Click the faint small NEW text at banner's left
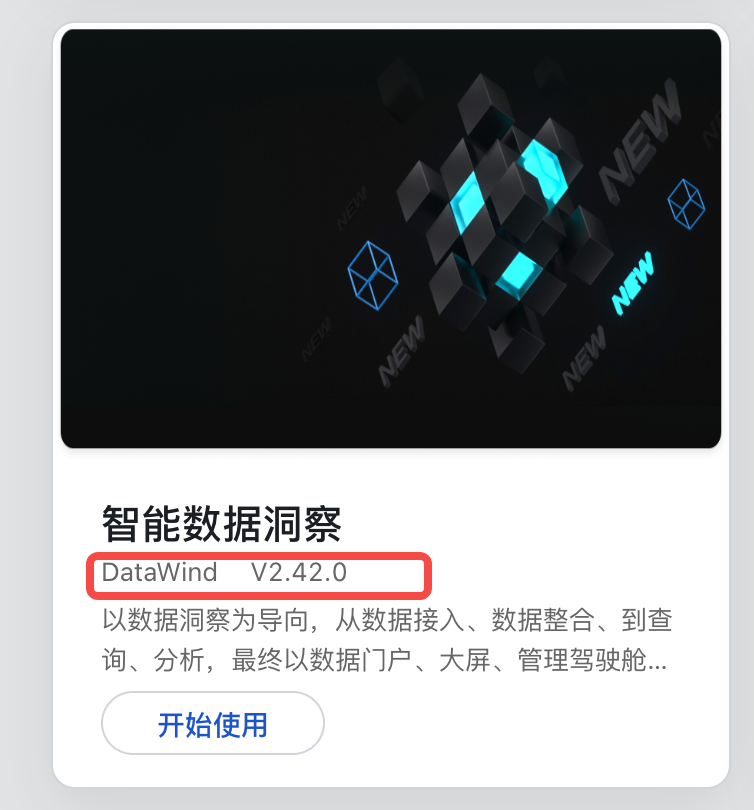 pos(317,340)
